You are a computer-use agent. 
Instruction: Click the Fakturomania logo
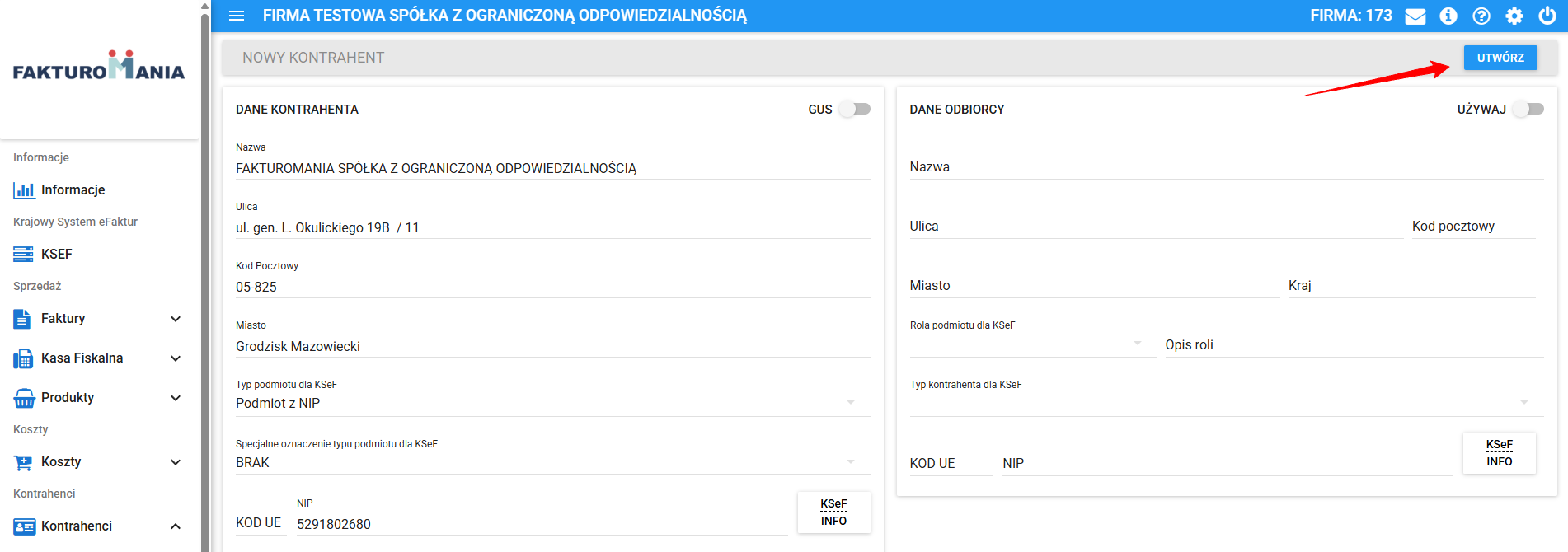pos(99,66)
